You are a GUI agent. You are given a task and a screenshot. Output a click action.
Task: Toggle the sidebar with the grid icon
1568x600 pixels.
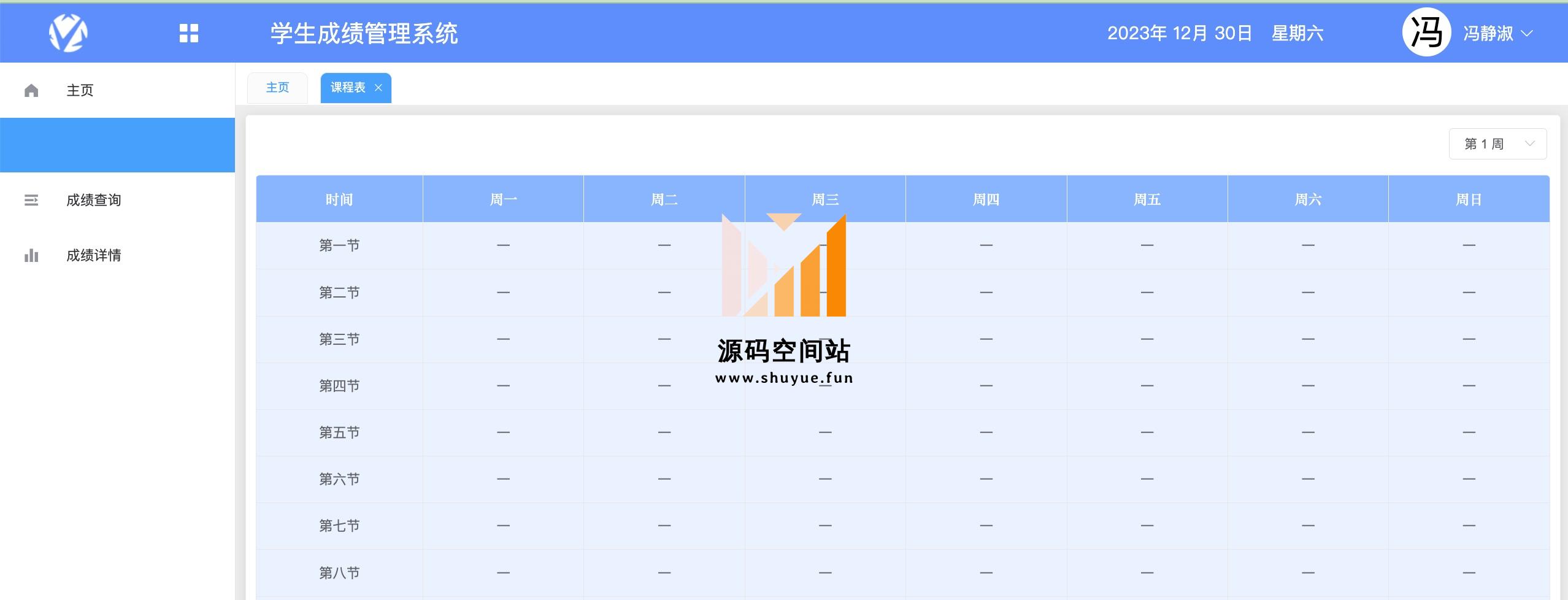[x=189, y=33]
